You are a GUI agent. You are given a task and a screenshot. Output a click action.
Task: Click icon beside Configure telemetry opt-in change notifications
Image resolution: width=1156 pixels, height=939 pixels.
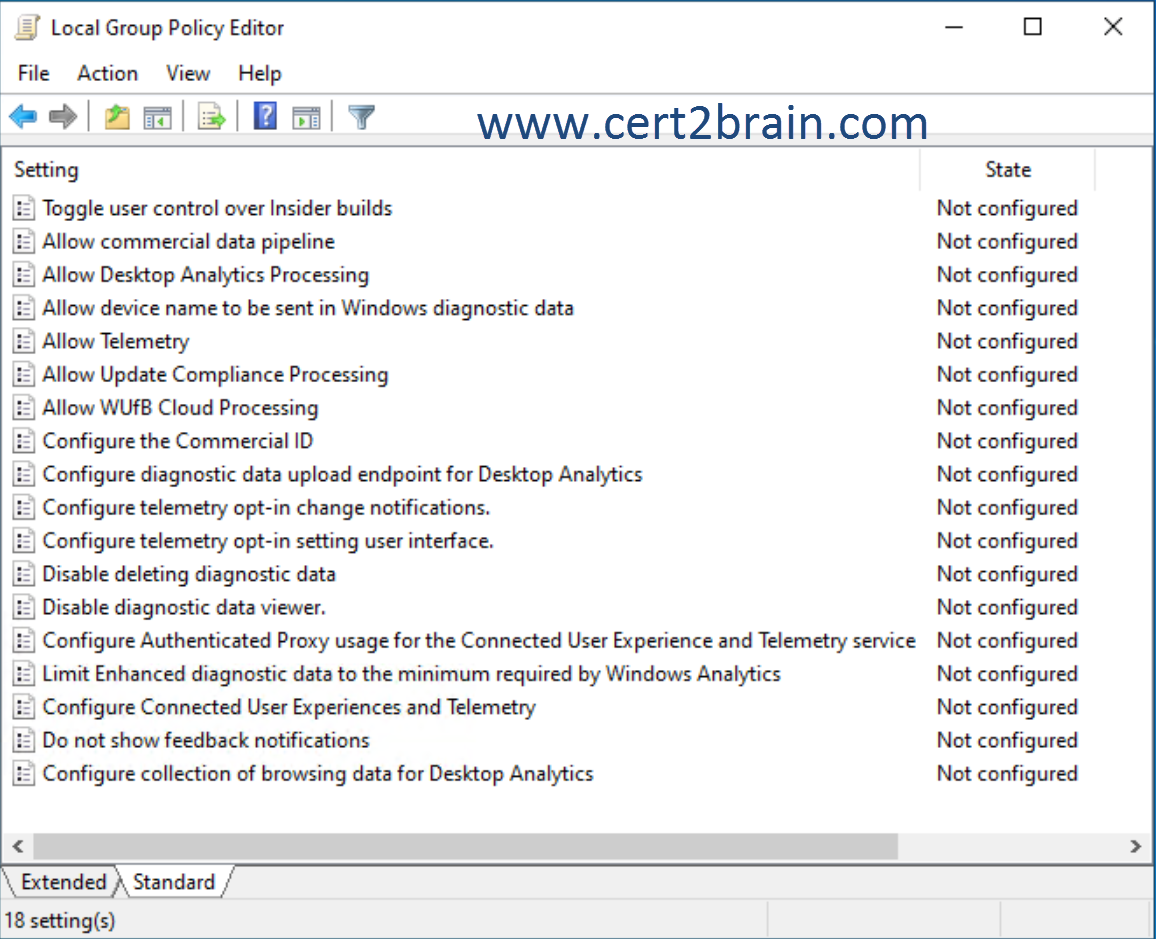[24, 507]
